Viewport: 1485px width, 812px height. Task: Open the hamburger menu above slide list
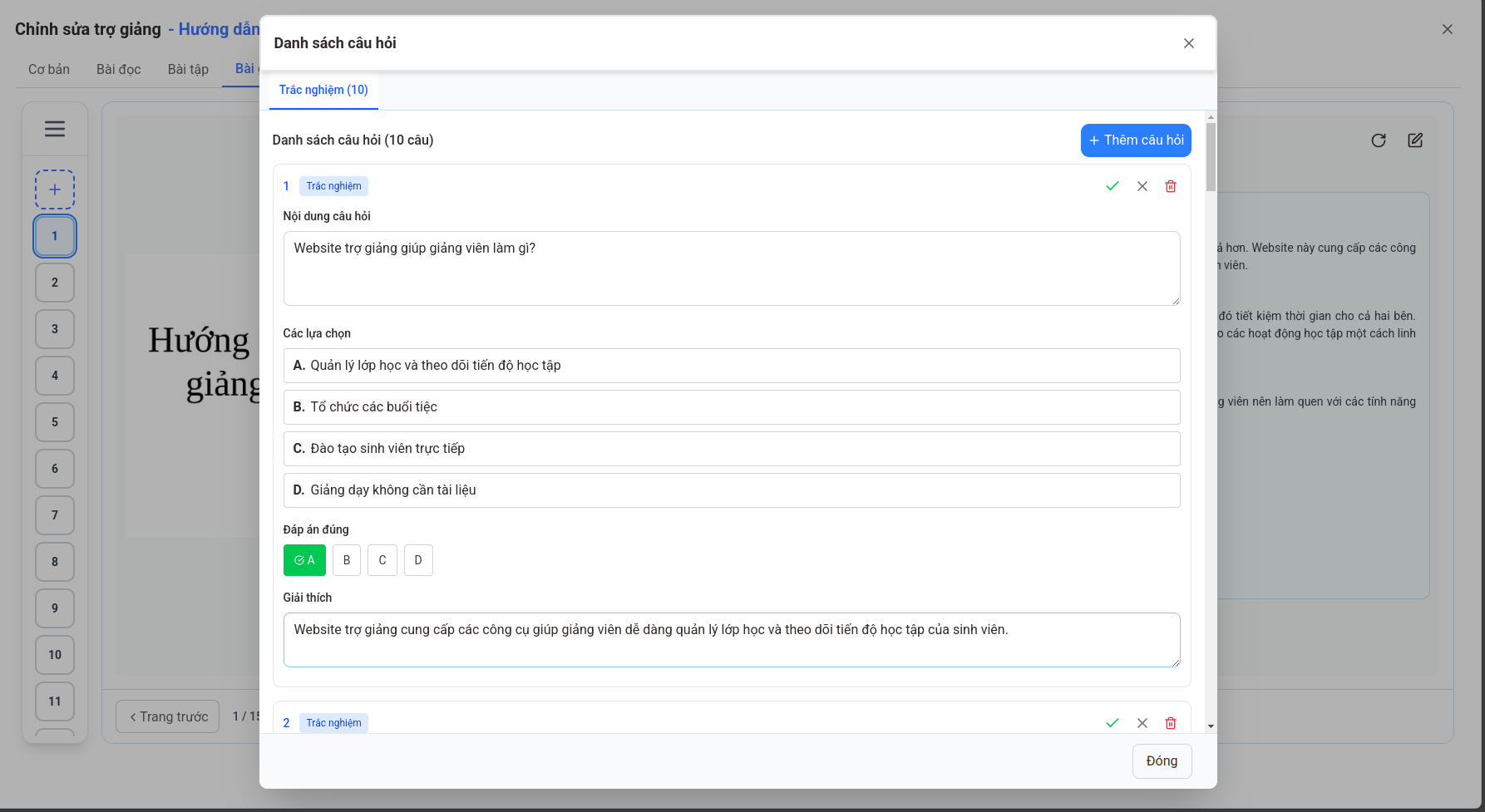pyautogui.click(x=55, y=129)
